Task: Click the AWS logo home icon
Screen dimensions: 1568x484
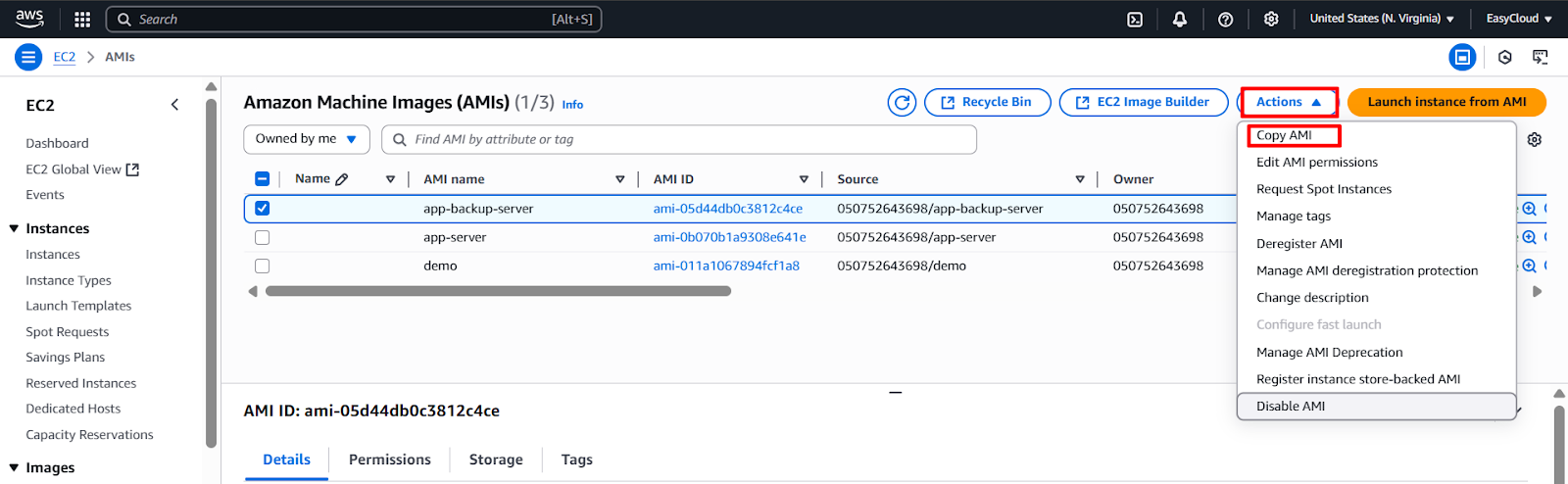Action: 29,19
